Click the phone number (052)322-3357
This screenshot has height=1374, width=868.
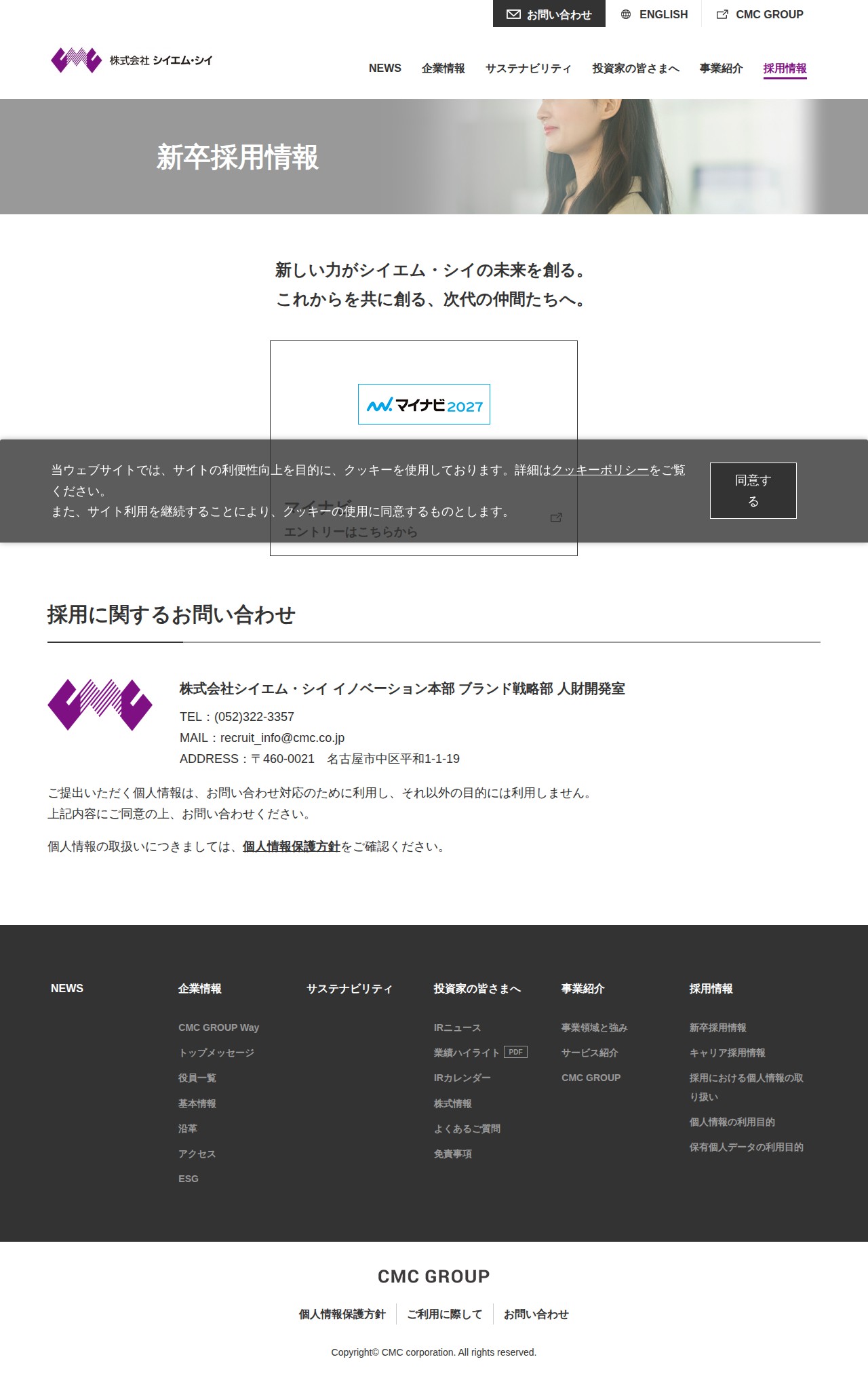click(254, 717)
